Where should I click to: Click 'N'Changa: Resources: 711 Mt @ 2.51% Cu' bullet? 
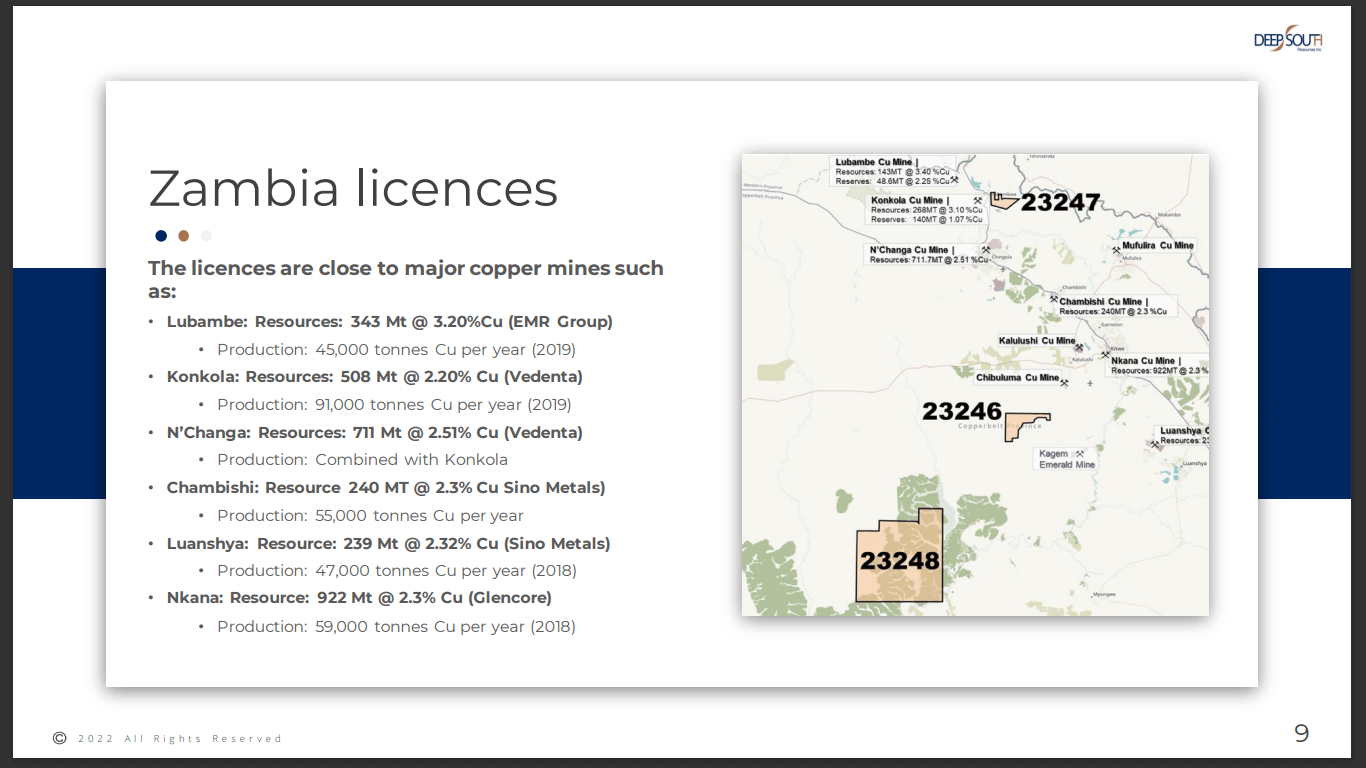(x=375, y=433)
